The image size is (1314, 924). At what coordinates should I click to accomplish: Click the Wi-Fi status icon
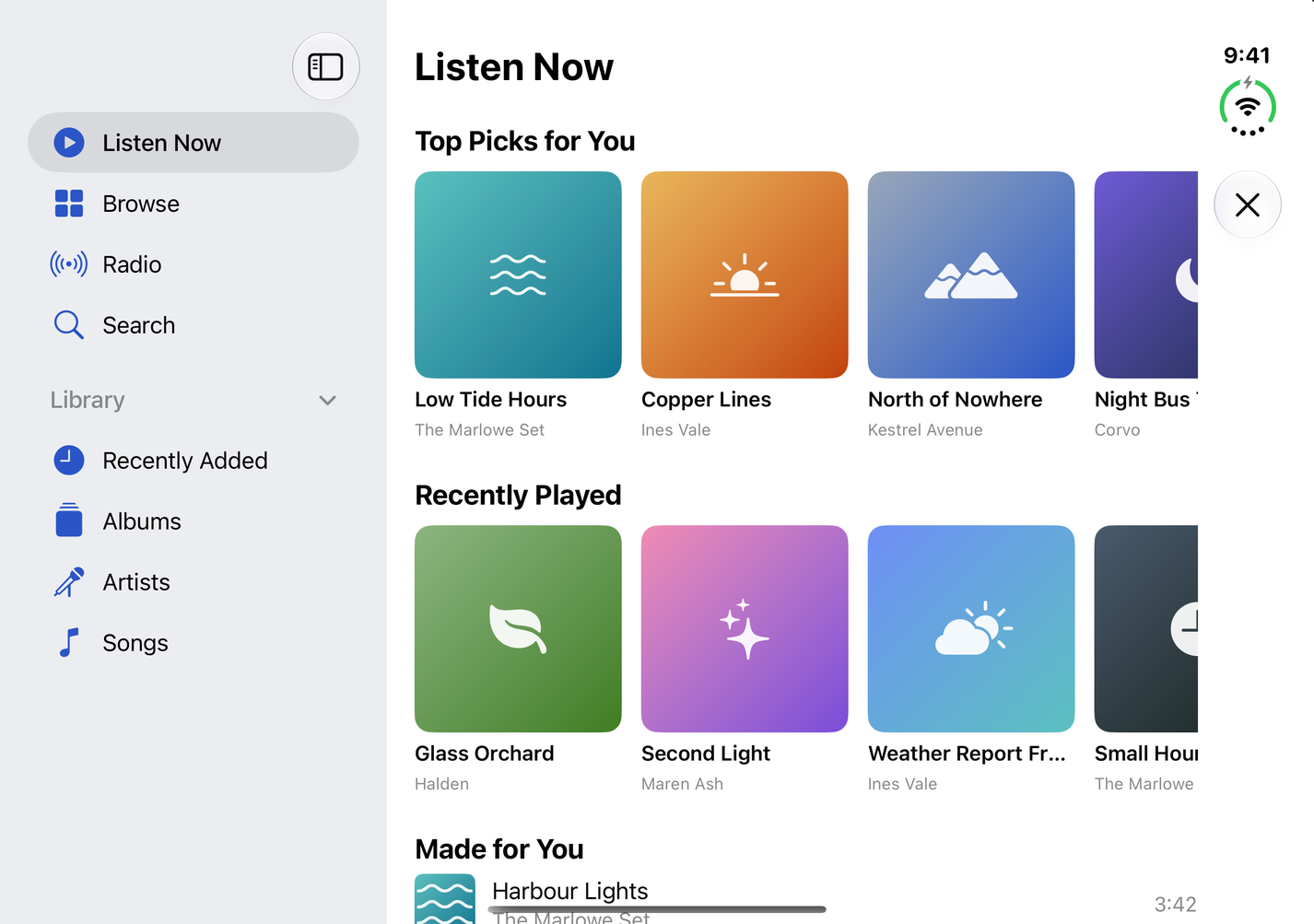click(x=1248, y=108)
